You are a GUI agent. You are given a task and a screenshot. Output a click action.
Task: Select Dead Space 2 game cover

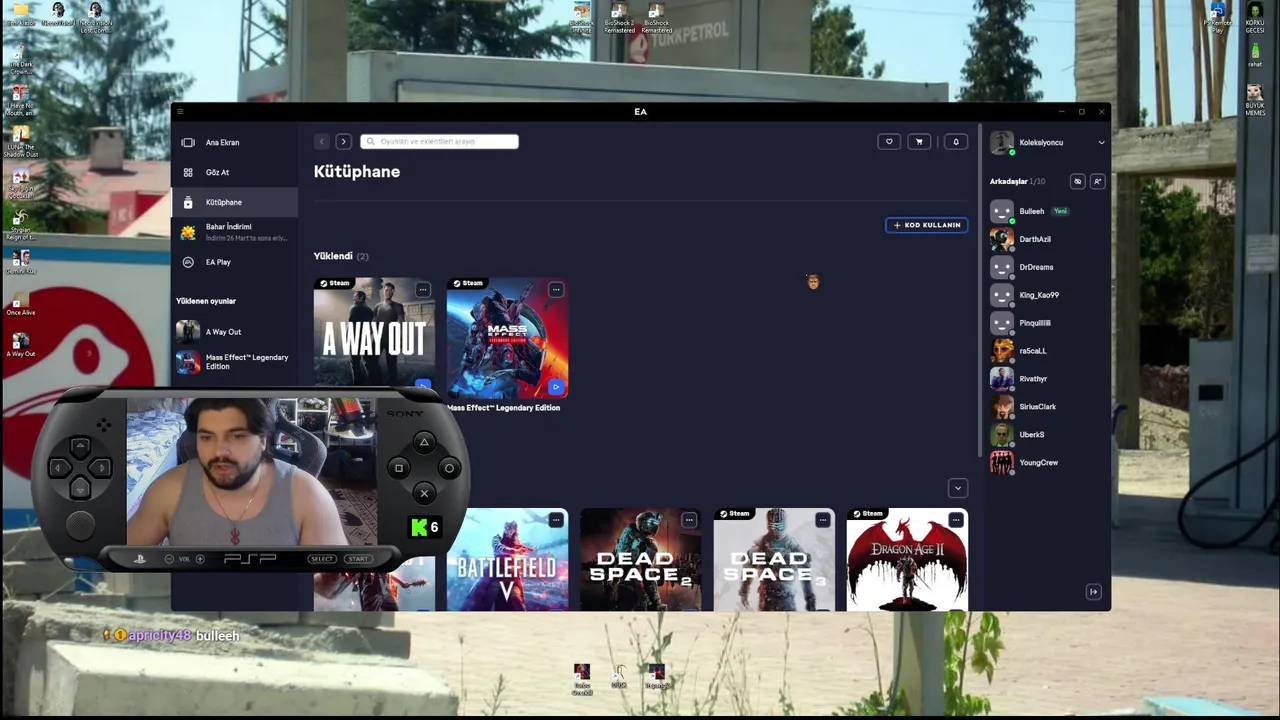tap(640, 560)
